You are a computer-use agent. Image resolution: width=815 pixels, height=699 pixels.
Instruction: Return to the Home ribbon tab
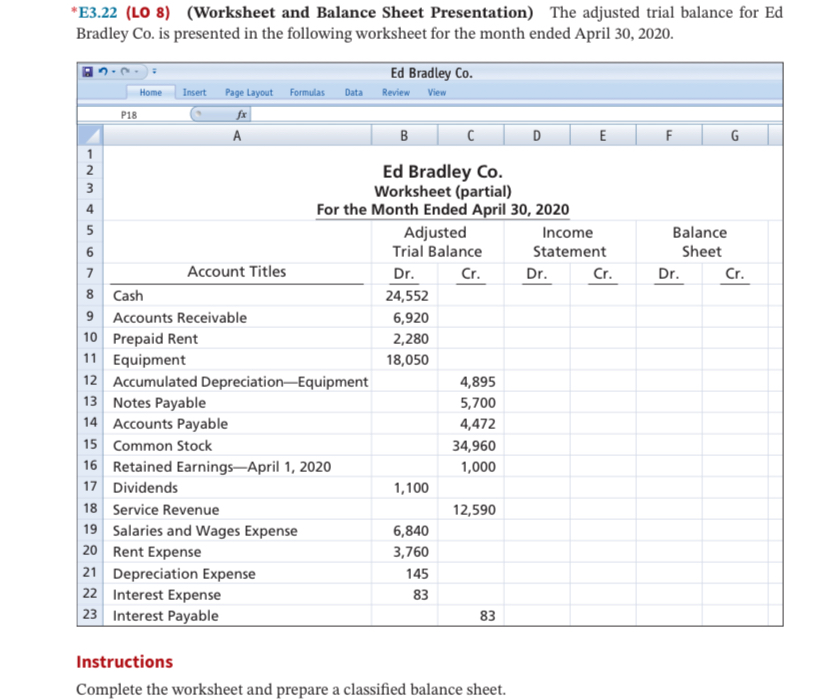coord(150,92)
